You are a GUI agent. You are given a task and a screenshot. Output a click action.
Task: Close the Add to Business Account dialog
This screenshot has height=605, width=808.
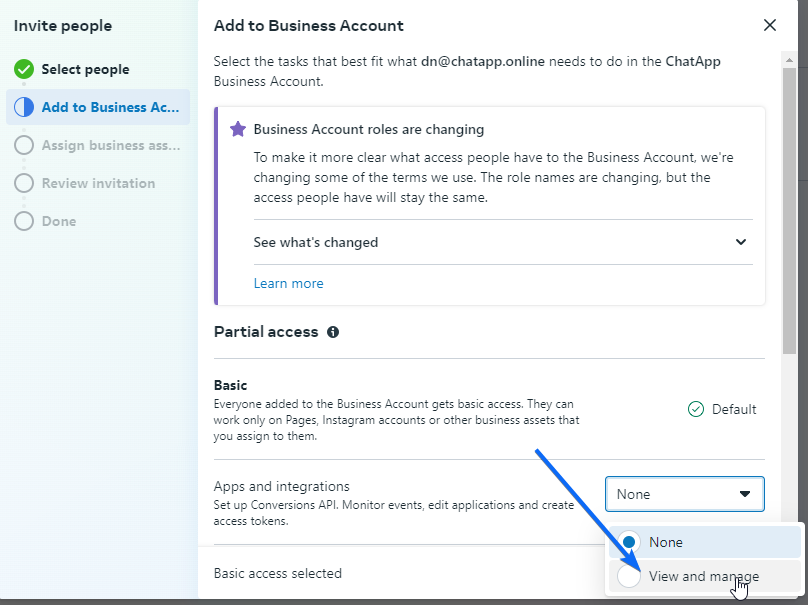[769, 26]
